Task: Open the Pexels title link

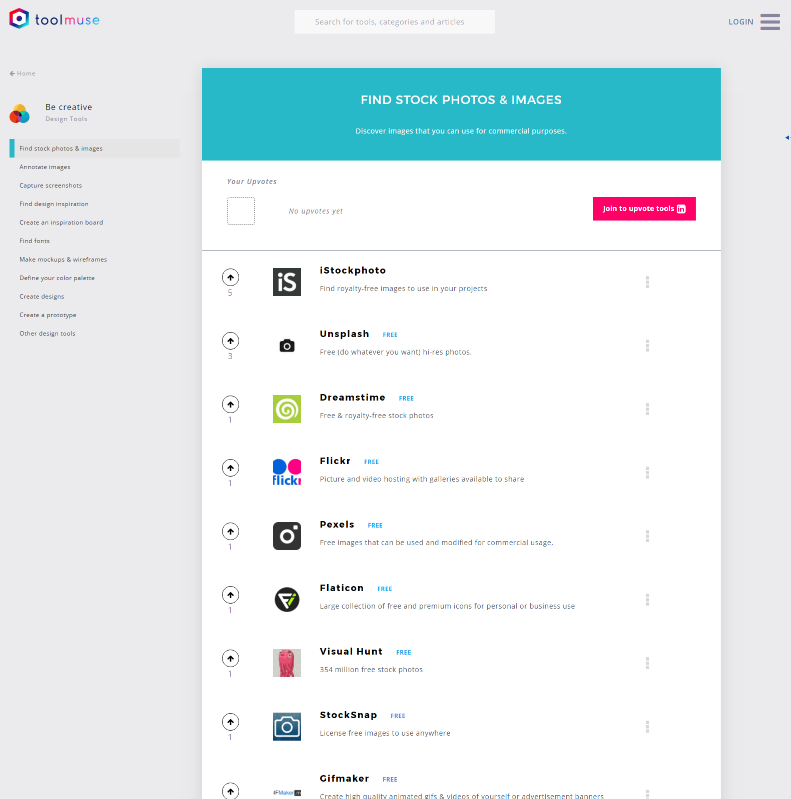Action: 337,524
